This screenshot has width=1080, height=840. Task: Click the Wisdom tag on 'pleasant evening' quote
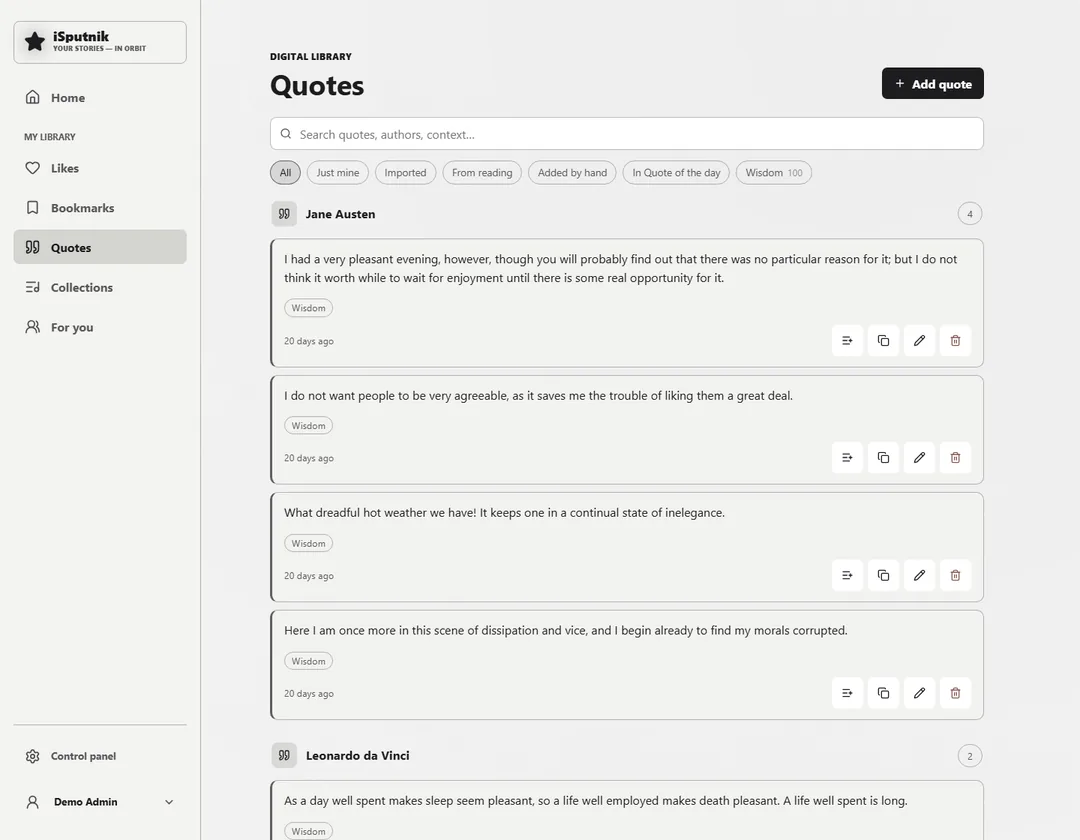tap(309, 308)
